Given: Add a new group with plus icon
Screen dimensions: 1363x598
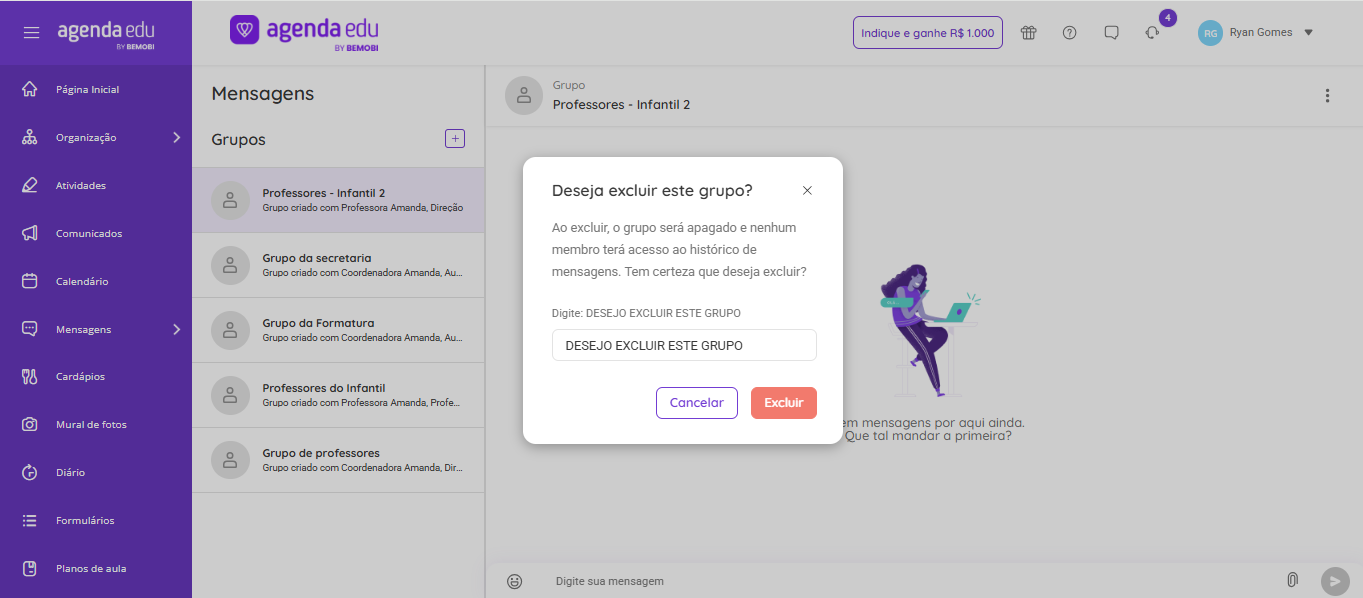Looking at the screenshot, I should pos(455,139).
